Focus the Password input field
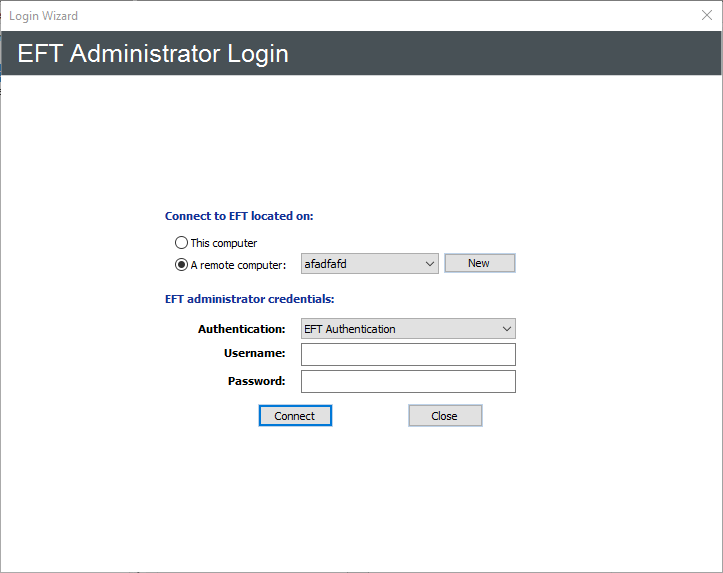Image resolution: width=723 pixels, height=573 pixels. pyautogui.click(x=408, y=382)
